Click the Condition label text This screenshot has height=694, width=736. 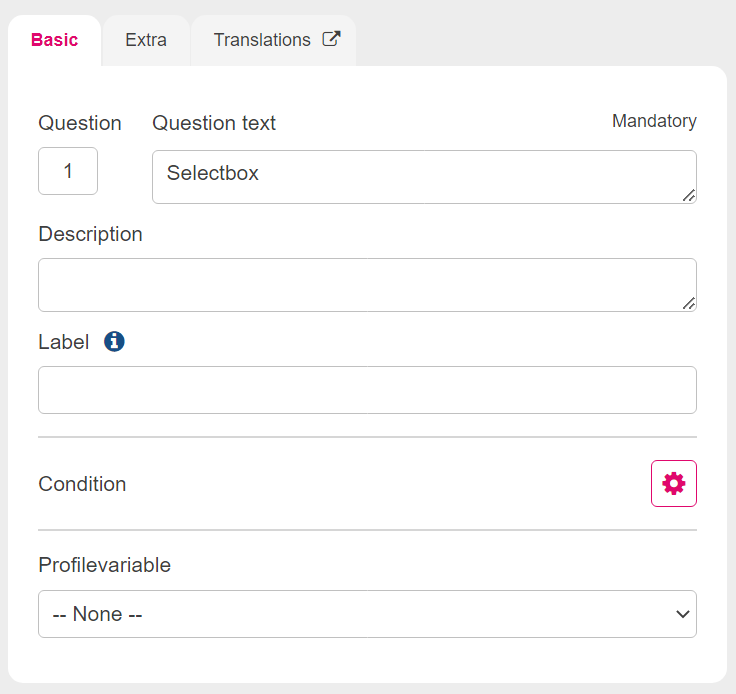pyautogui.click(x=82, y=484)
